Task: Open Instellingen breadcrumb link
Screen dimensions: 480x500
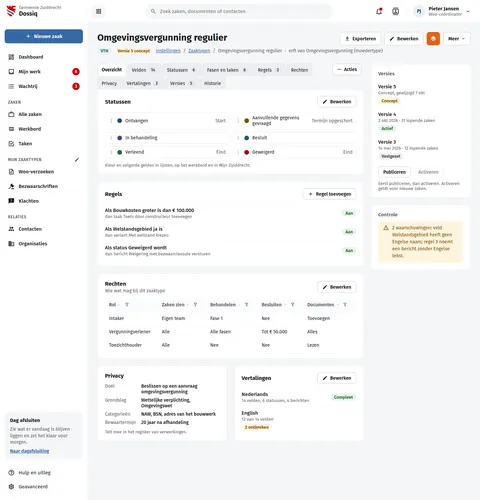Action: point(168,51)
